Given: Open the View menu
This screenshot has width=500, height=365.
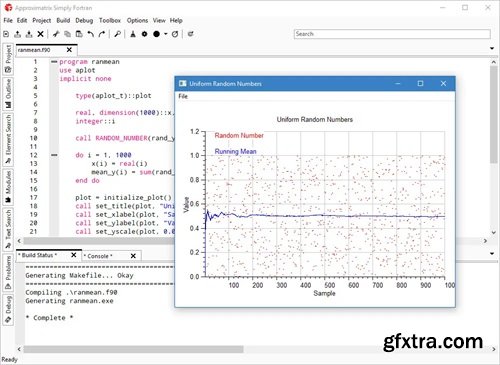Looking at the screenshot, I should coord(159,20).
